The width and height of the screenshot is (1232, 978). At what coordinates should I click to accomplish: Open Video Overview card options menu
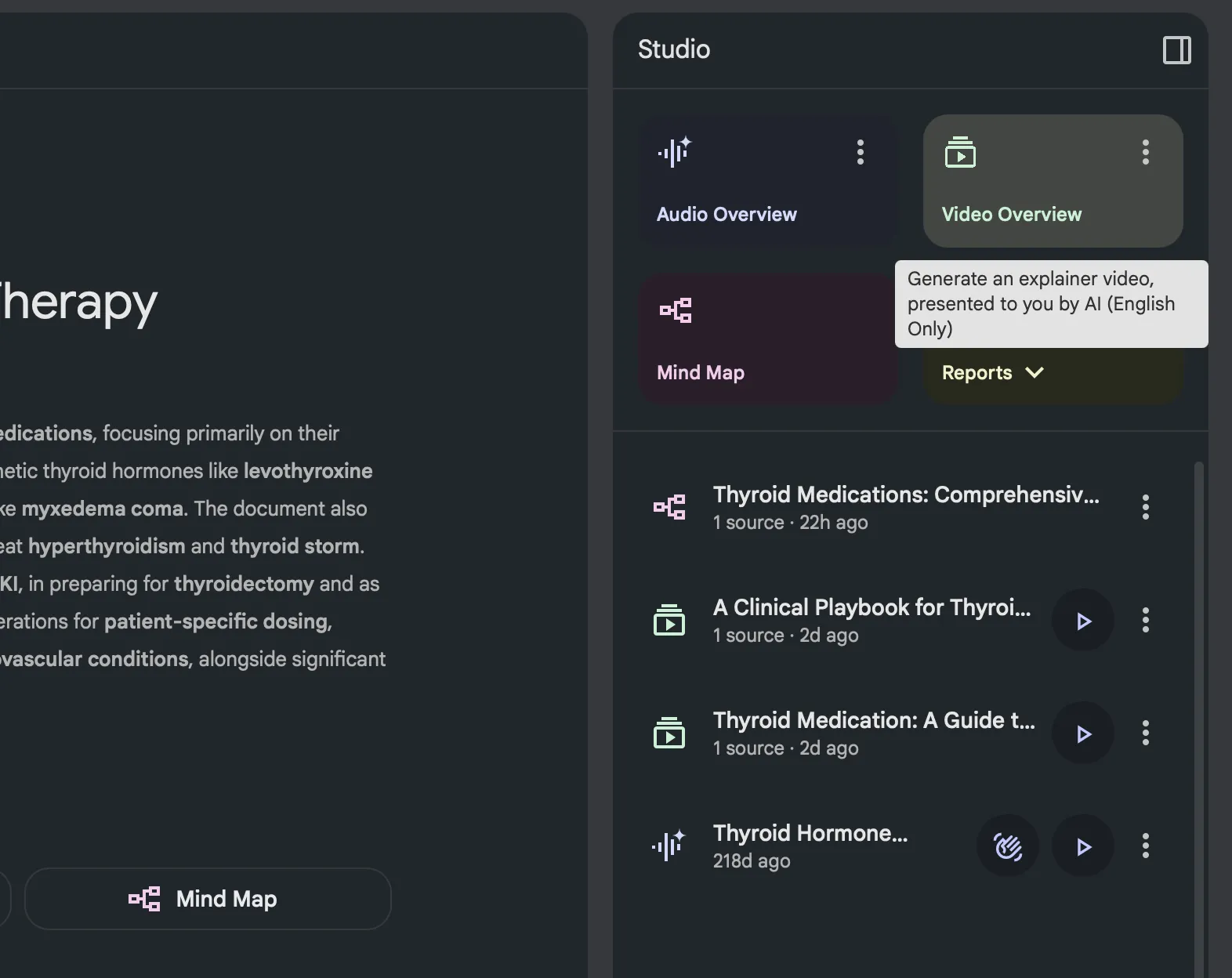point(1145,152)
